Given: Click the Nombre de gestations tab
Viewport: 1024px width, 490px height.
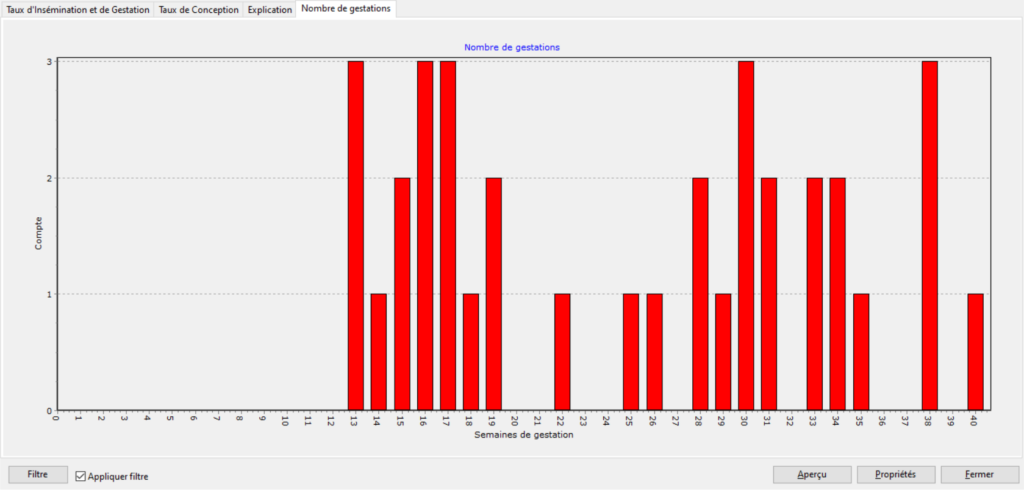Looking at the screenshot, I should click(345, 9).
